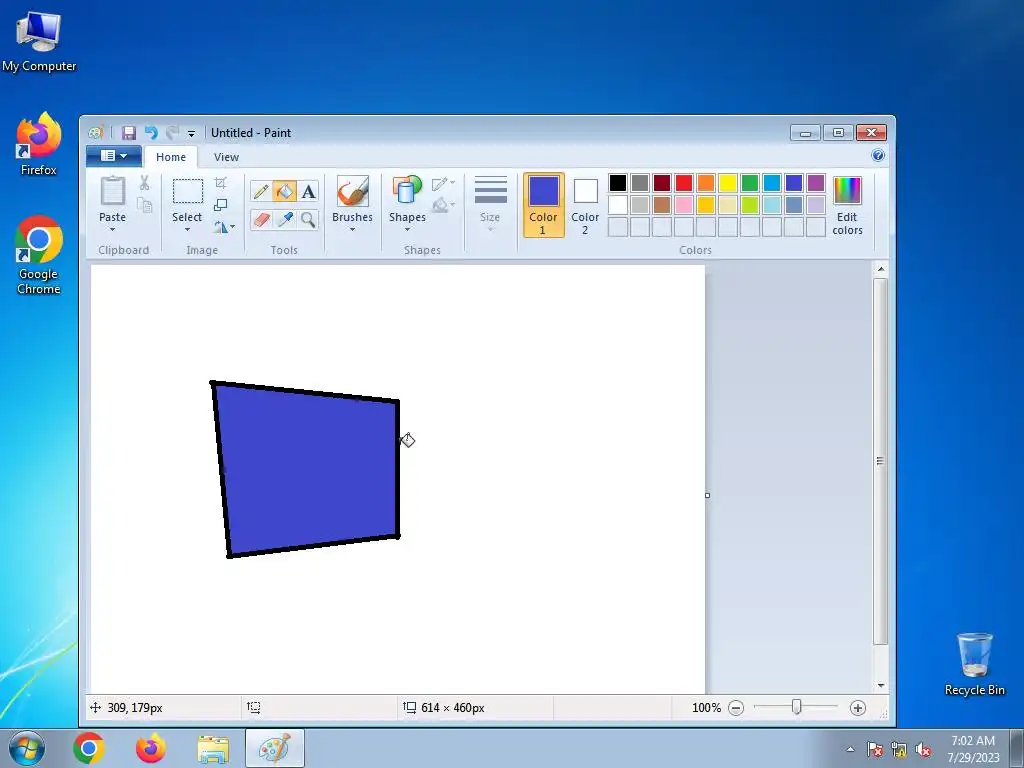
Task: Expand the Paste dropdown arrow
Action: (112, 230)
